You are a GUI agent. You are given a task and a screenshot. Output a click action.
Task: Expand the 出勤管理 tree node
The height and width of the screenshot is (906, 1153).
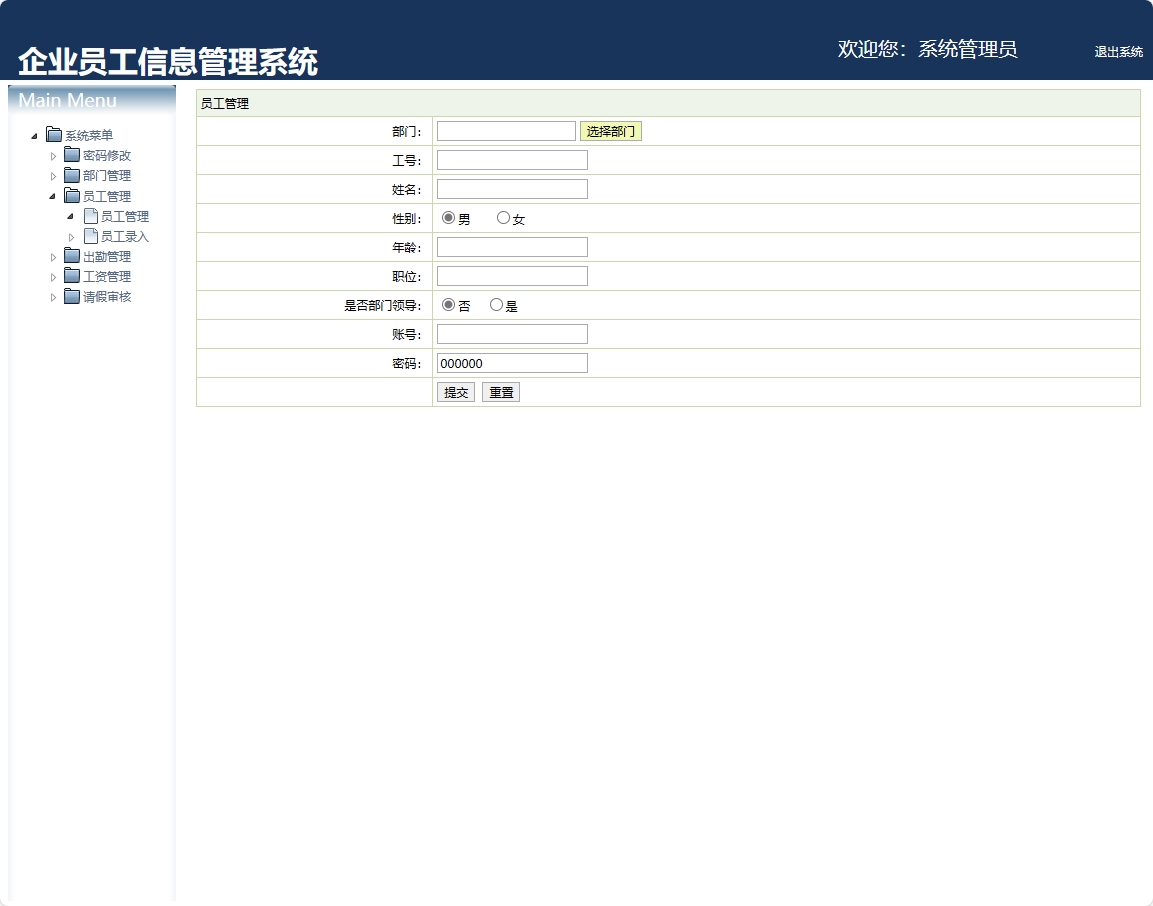coord(54,256)
